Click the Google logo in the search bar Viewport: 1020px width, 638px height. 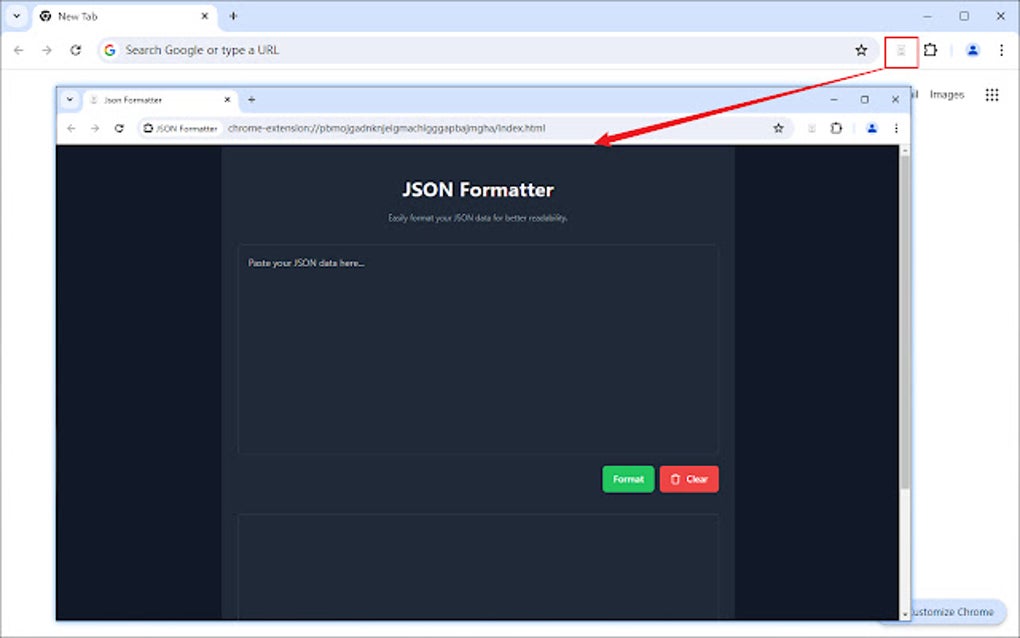(109, 49)
